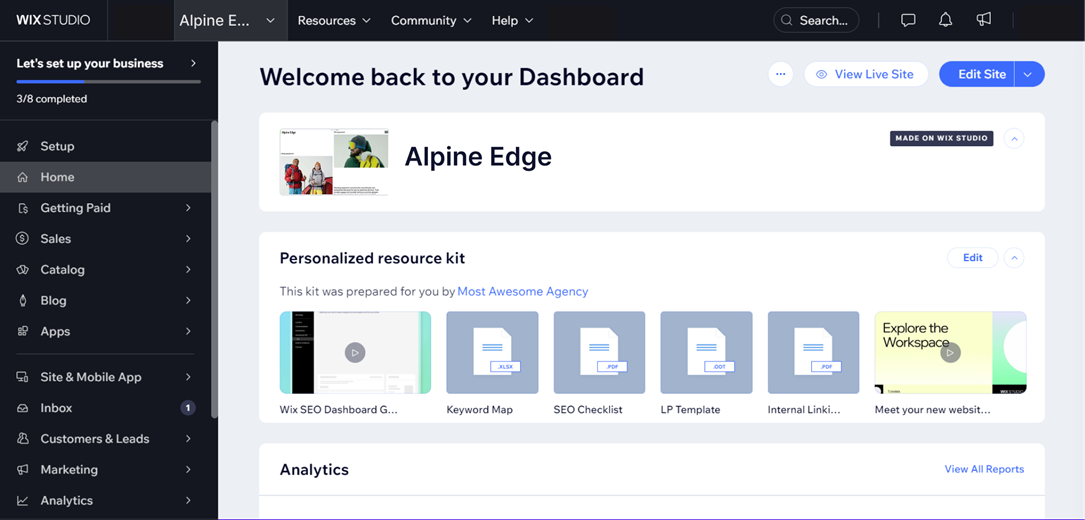Open the Help menu
Viewport: 1085px width, 520px height.
pyautogui.click(x=513, y=20)
